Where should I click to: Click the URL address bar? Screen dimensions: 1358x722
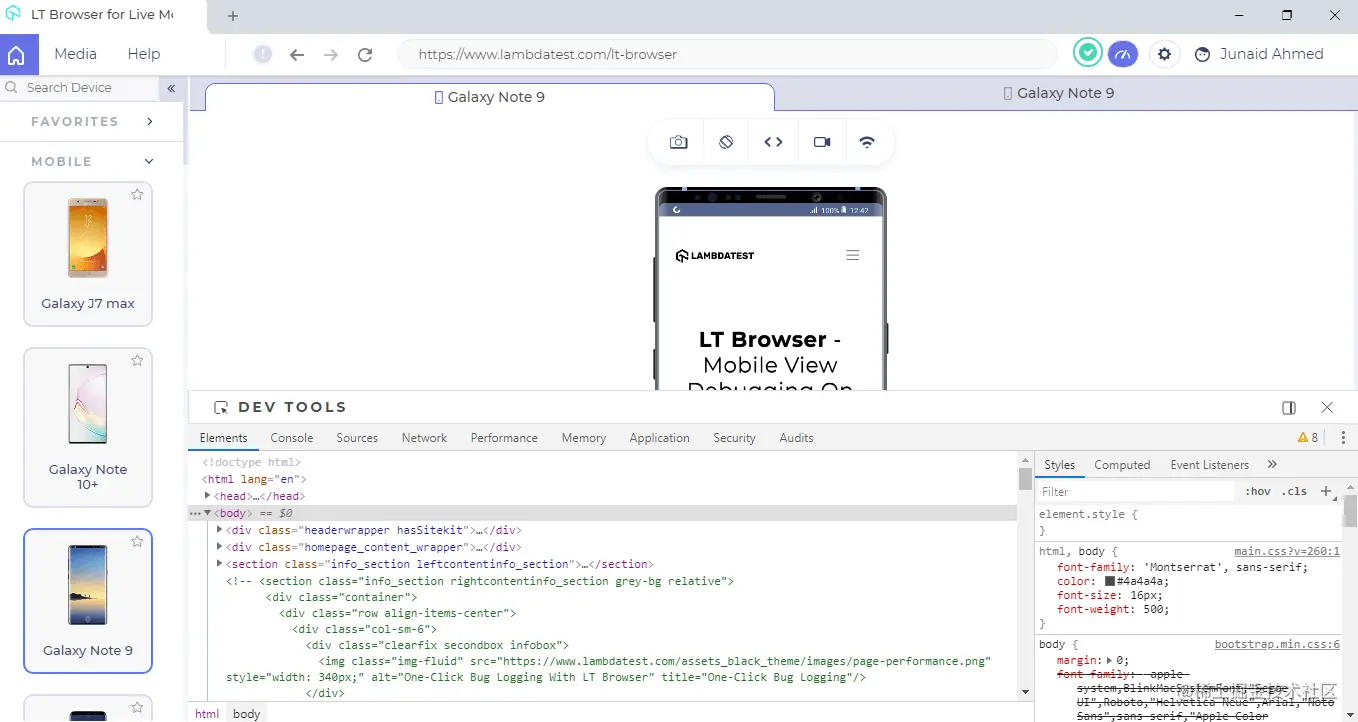pyautogui.click(x=727, y=54)
